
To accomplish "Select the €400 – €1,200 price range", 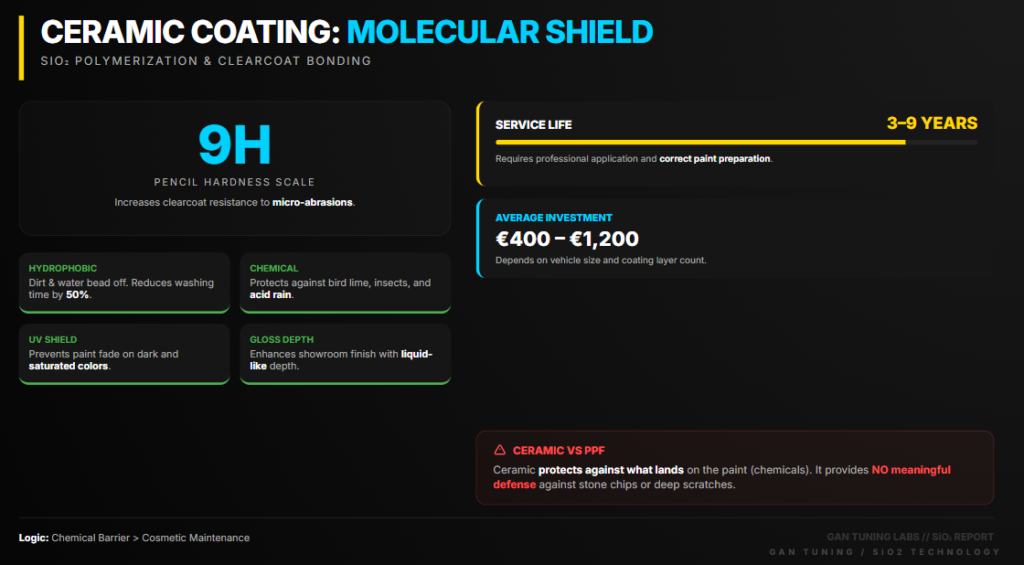I will (x=567, y=239).
